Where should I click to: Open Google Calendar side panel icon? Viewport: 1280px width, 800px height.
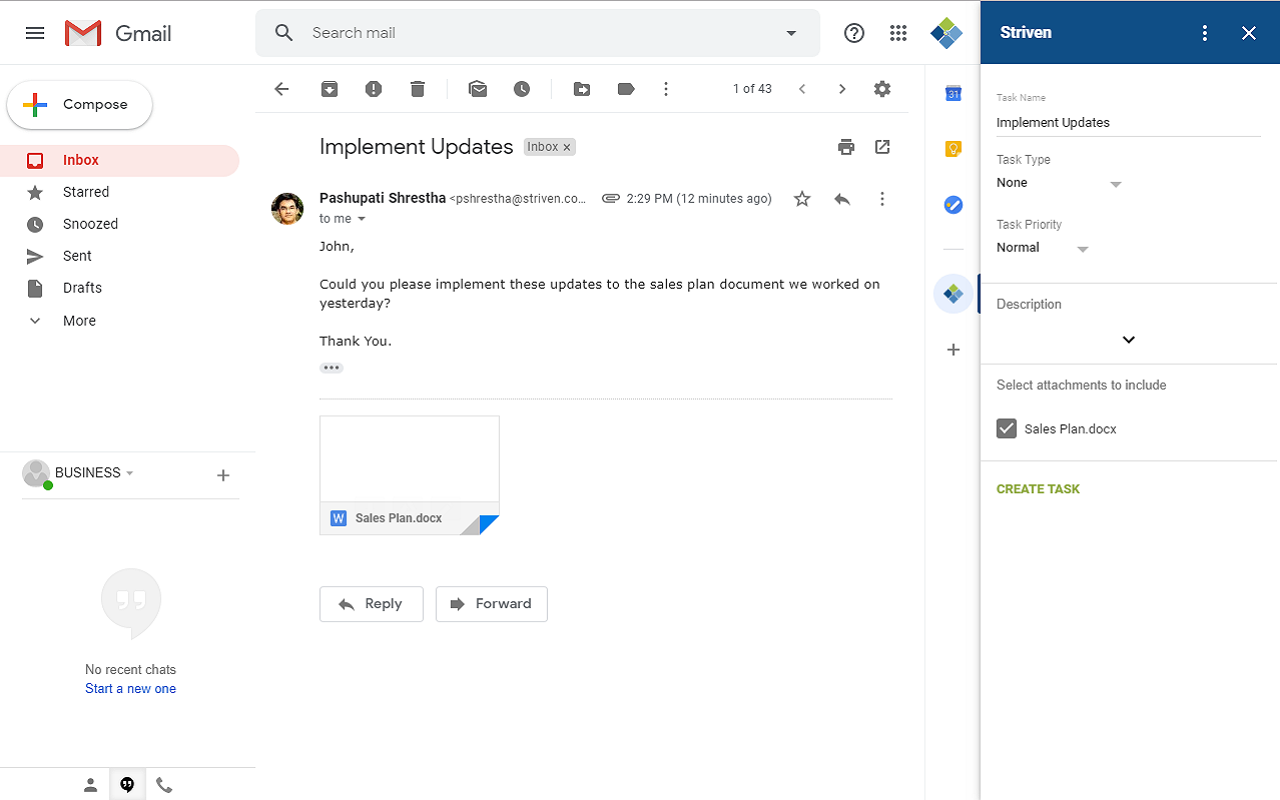tap(953, 93)
